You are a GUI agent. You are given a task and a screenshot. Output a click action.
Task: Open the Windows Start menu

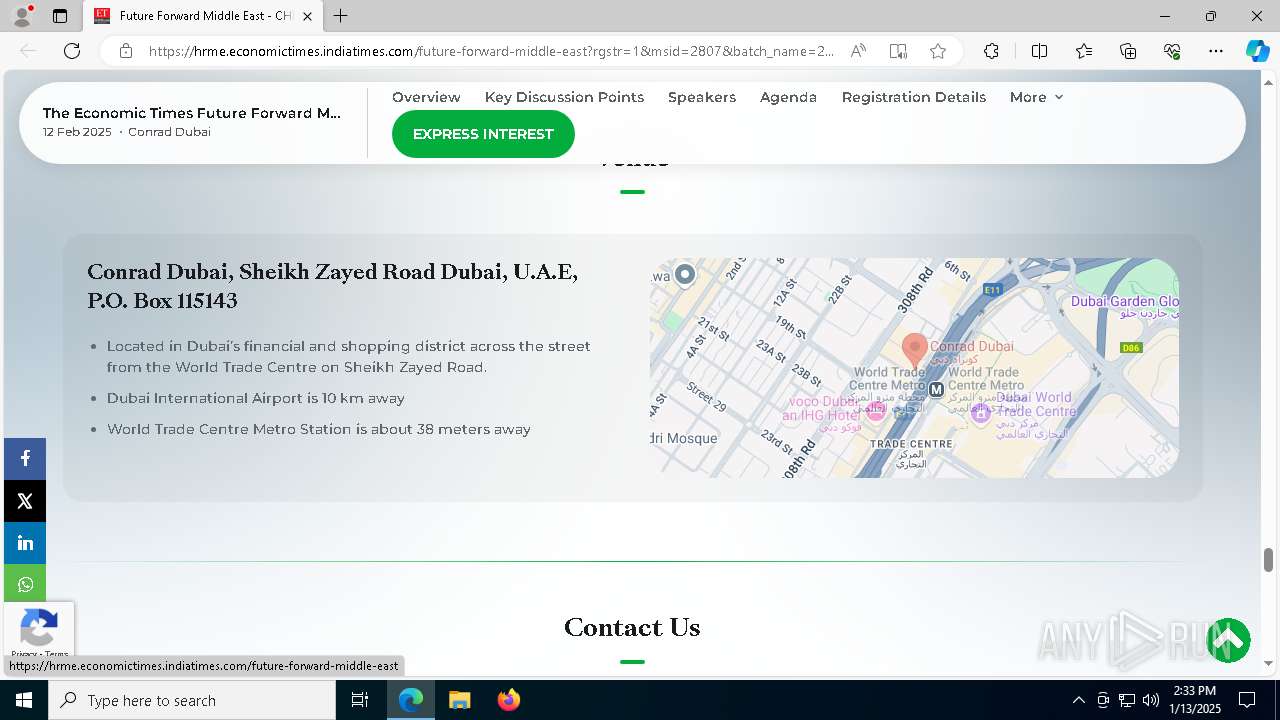pos(24,700)
